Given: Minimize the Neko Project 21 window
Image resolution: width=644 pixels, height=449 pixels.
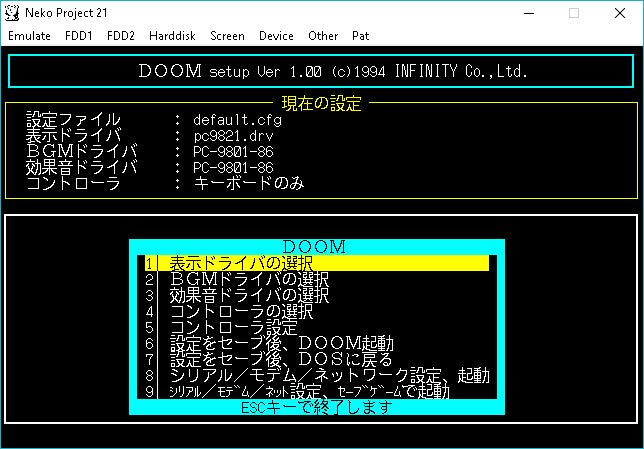Looking at the screenshot, I should coord(529,13).
